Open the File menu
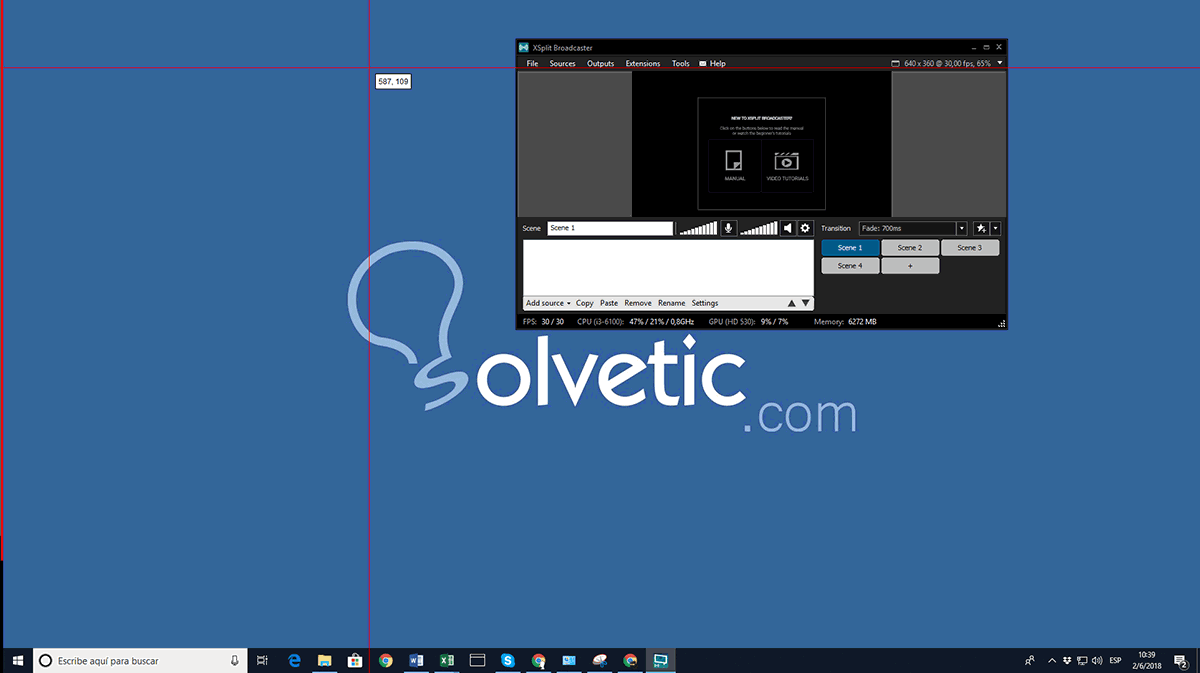 click(532, 63)
